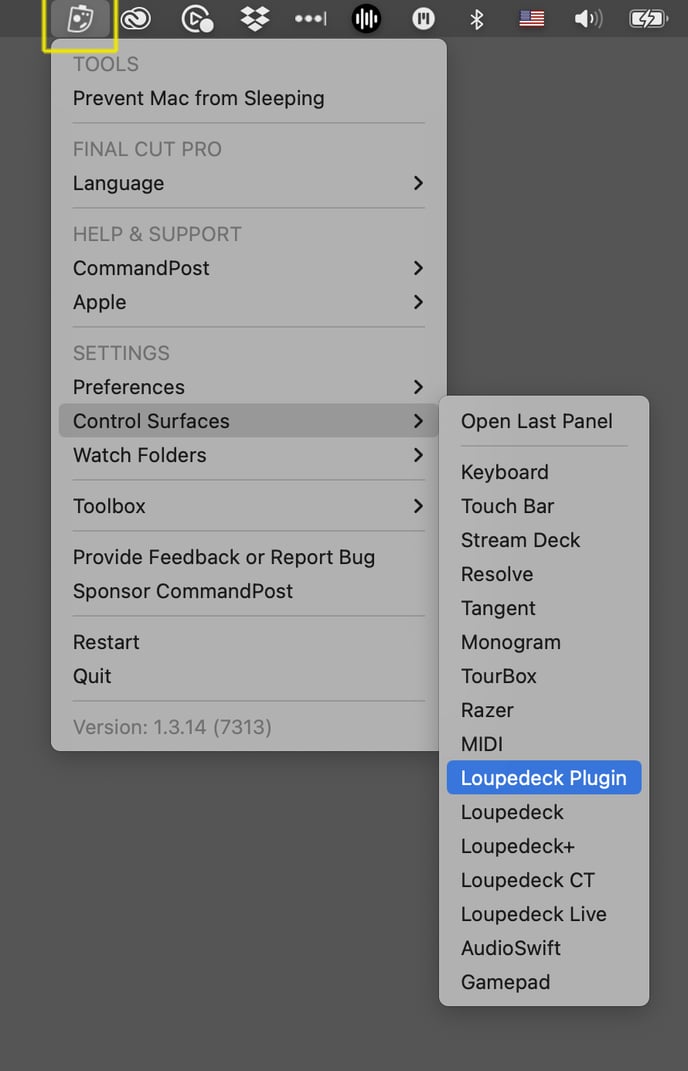The image size is (688, 1071).
Task: Choose MIDI from the control surfaces list
Action: [x=481, y=744]
